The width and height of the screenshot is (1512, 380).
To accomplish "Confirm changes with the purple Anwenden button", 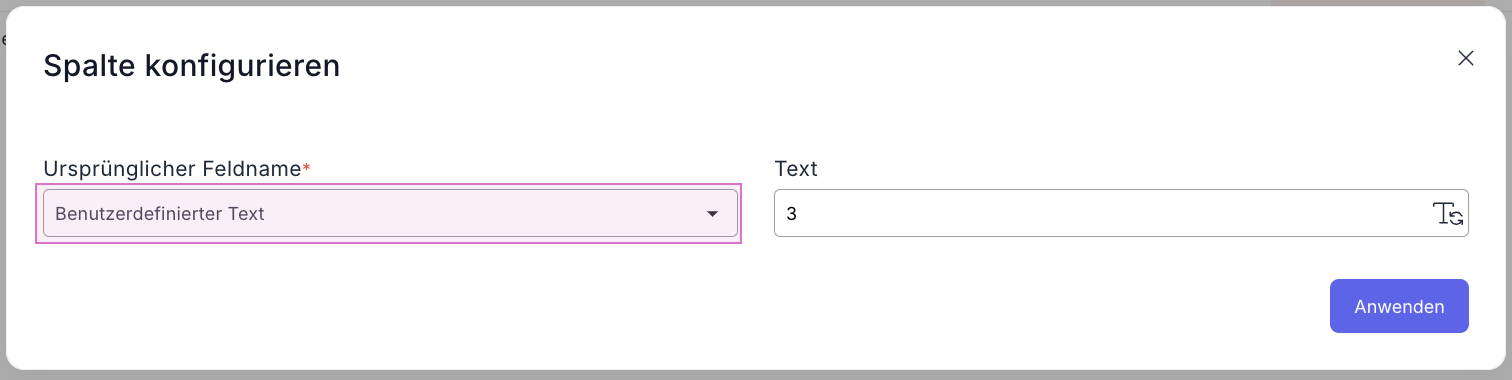I will point(1399,306).
